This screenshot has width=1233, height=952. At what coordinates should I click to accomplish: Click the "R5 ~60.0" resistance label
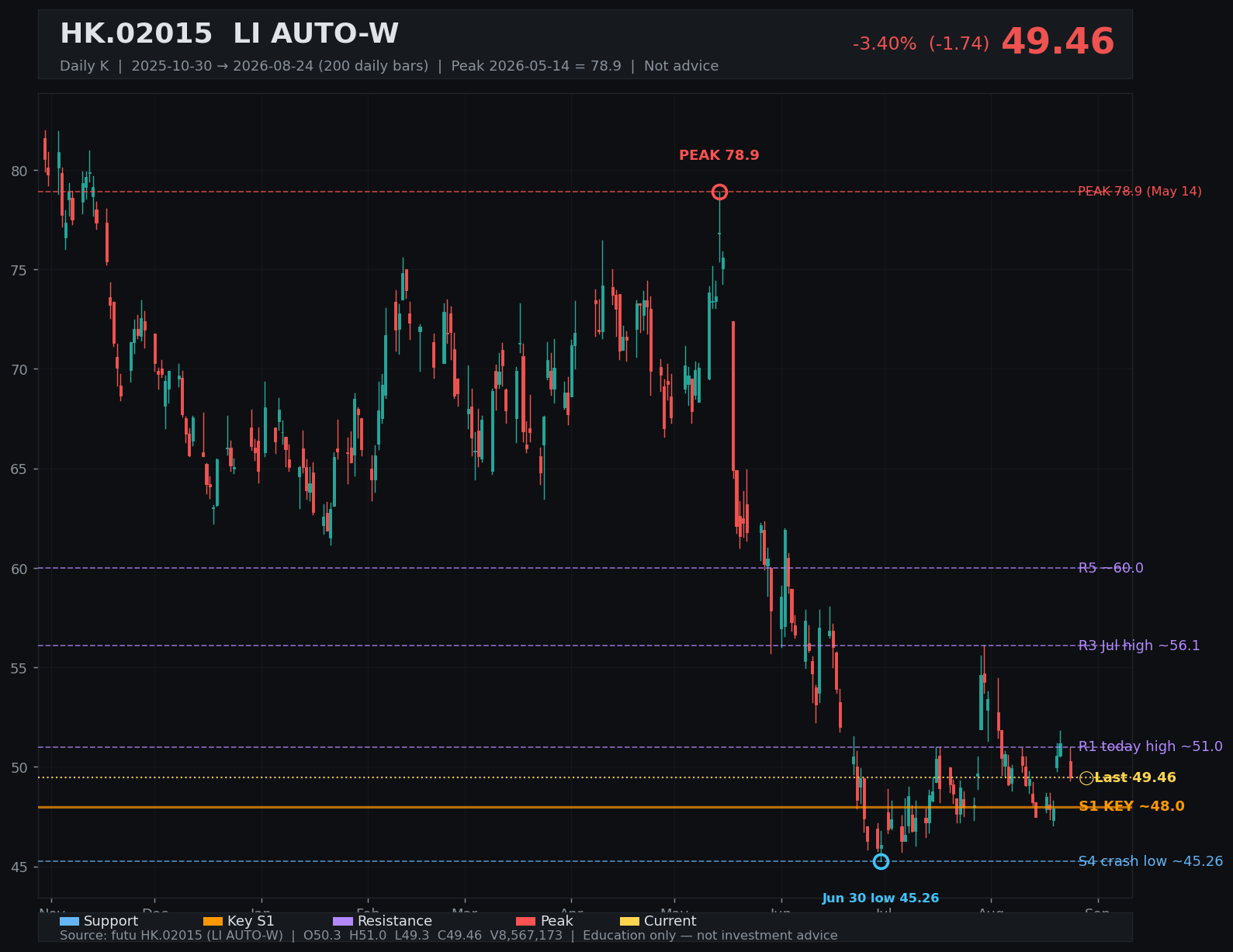tap(1110, 568)
